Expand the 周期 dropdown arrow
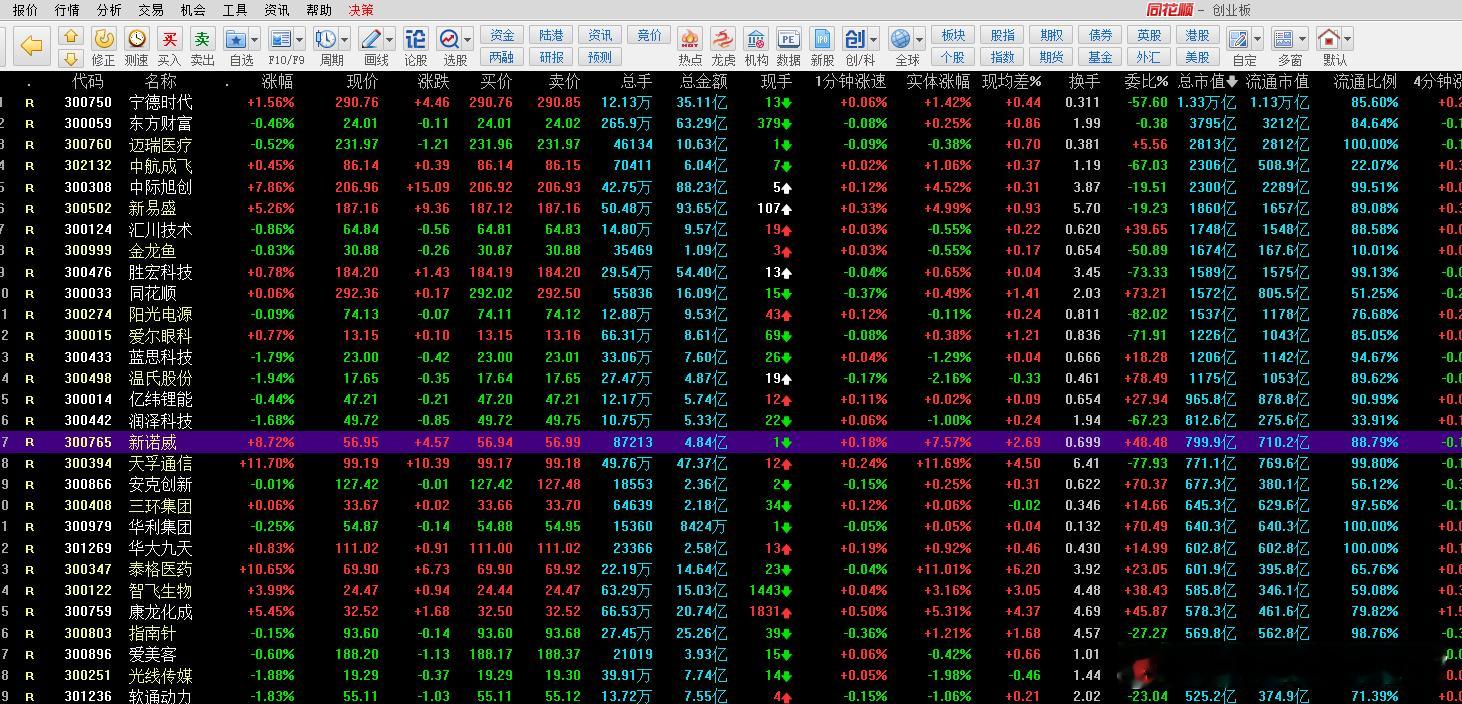This screenshot has width=1462, height=704. [344, 40]
